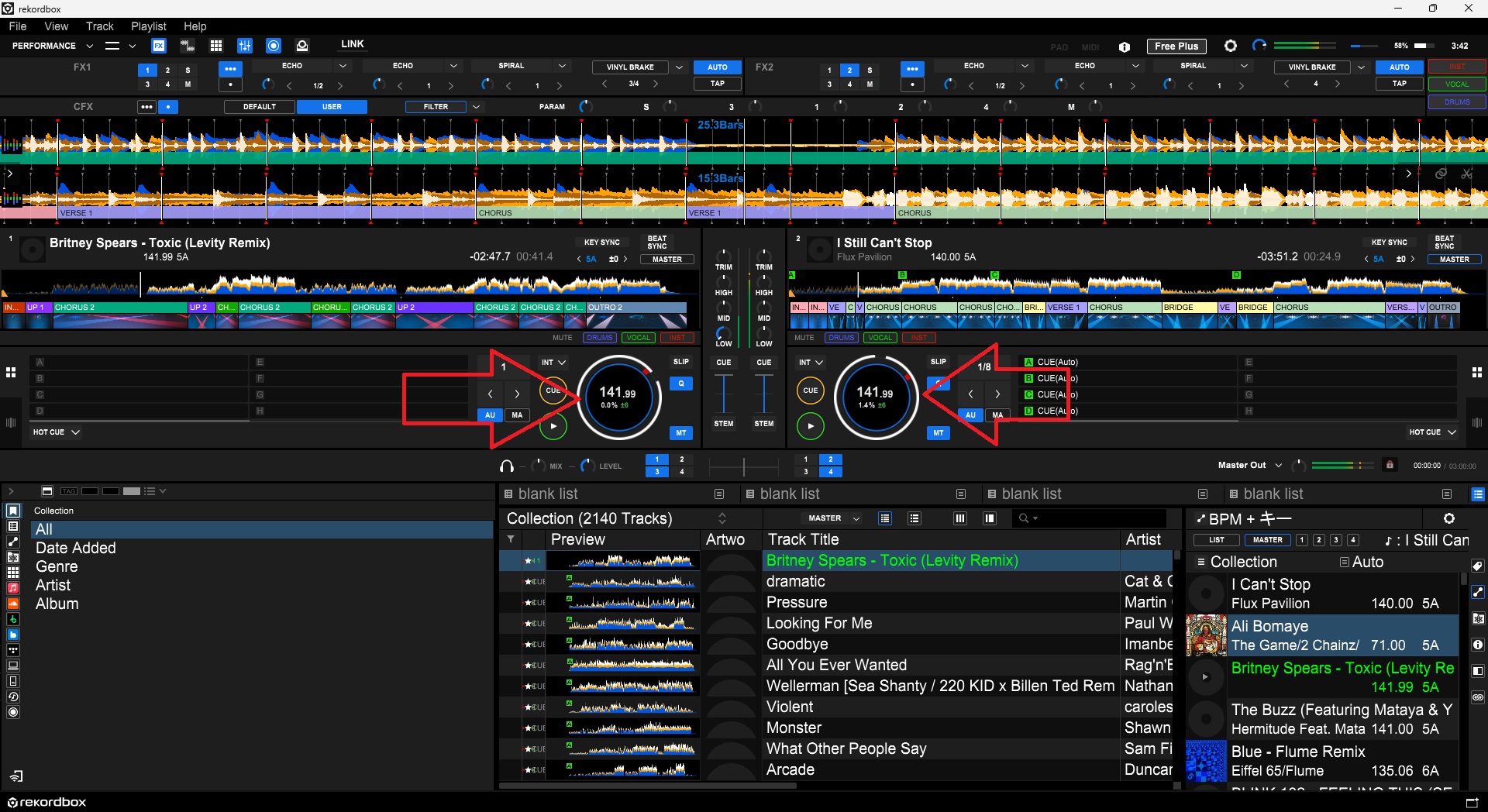The image size is (1488, 812).
Task: Toggle the mixer panel icon
Action: [x=245, y=46]
